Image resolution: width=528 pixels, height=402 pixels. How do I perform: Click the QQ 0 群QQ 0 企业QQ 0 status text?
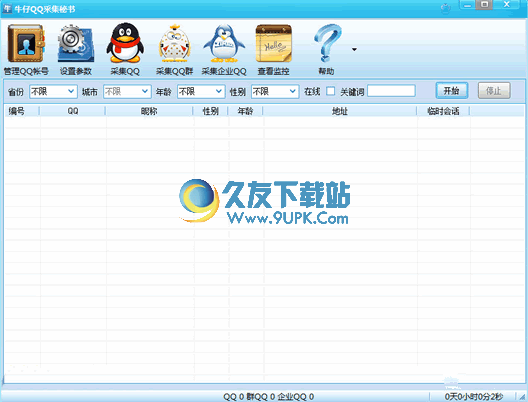(268, 397)
